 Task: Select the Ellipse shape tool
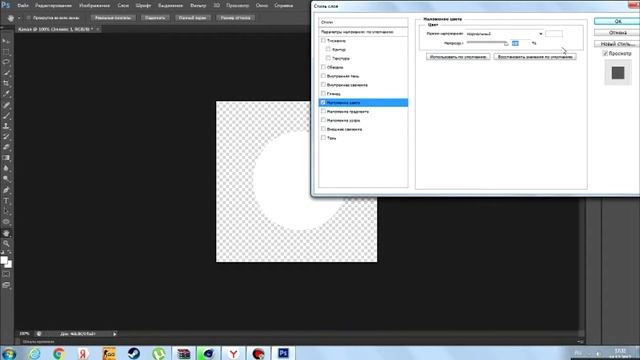coord(6,222)
